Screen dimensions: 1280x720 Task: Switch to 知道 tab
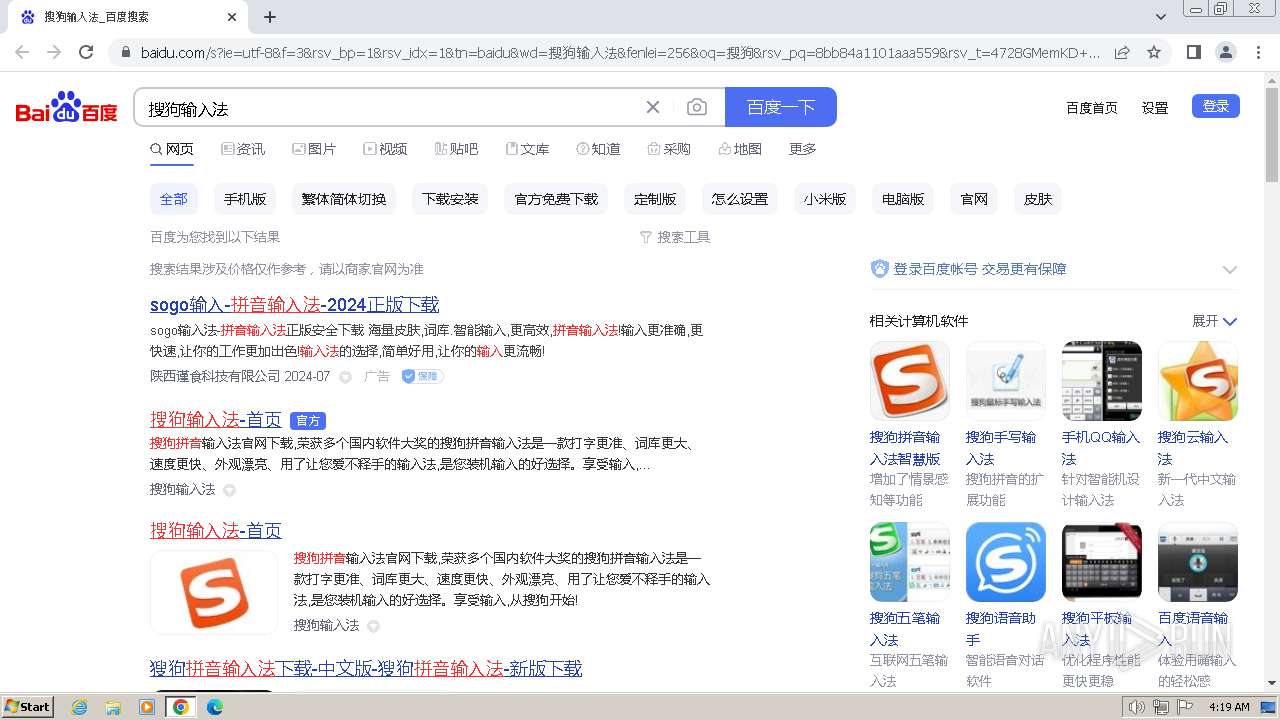tap(598, 149)
